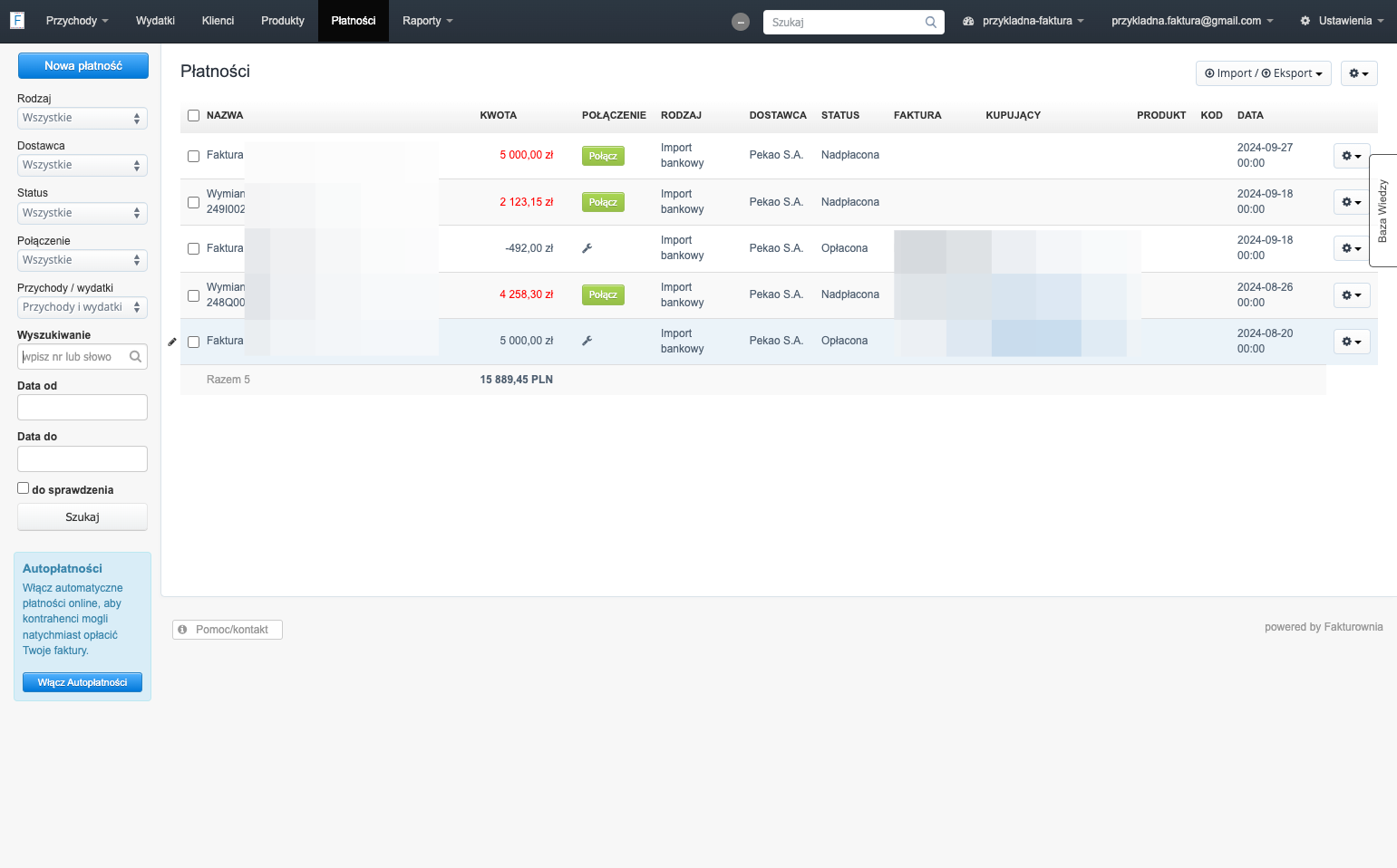Enable the 'do sprawdzenia' checkbox
Viewport: 1397px width, 868px height.
[24, 488]
